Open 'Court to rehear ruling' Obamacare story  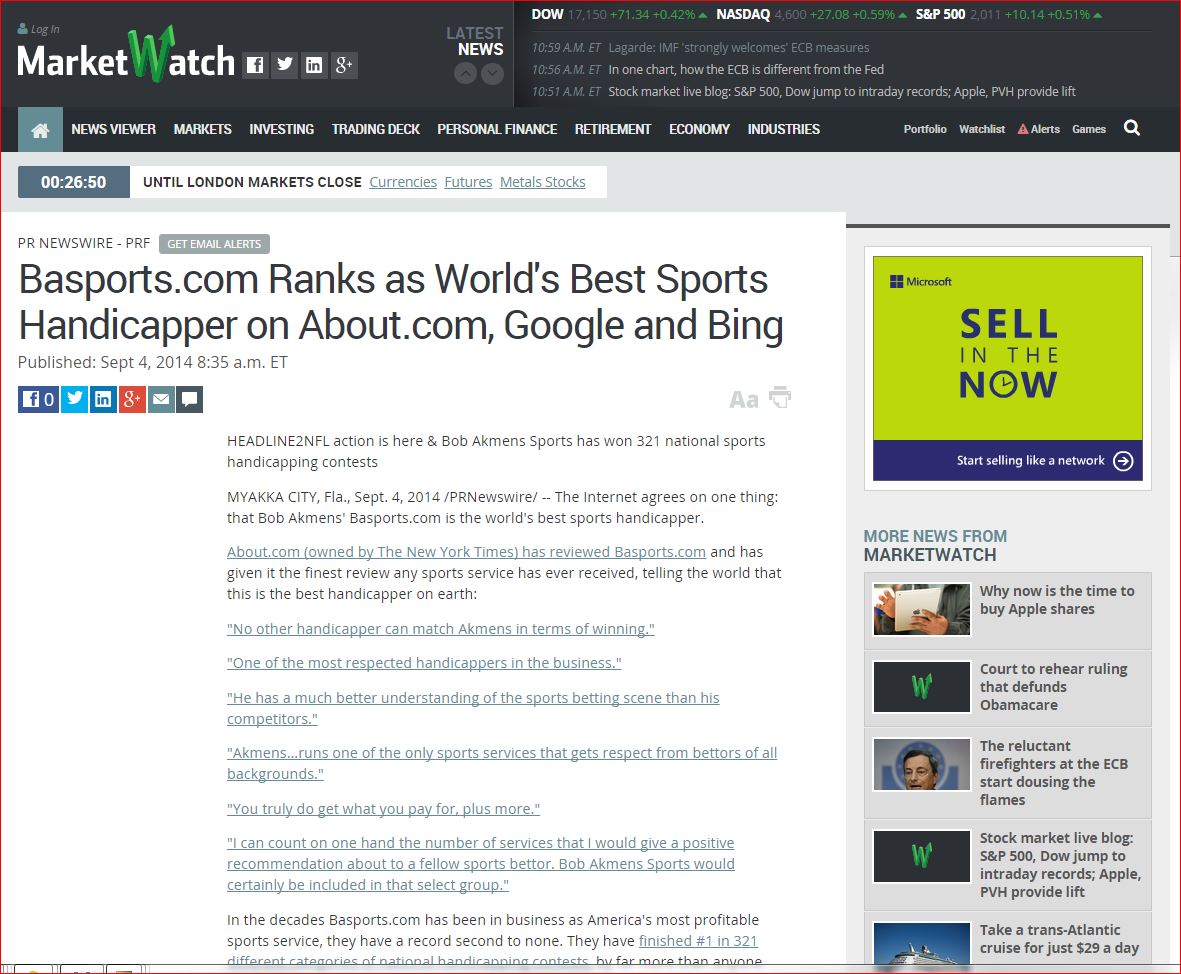point(1053,687)
